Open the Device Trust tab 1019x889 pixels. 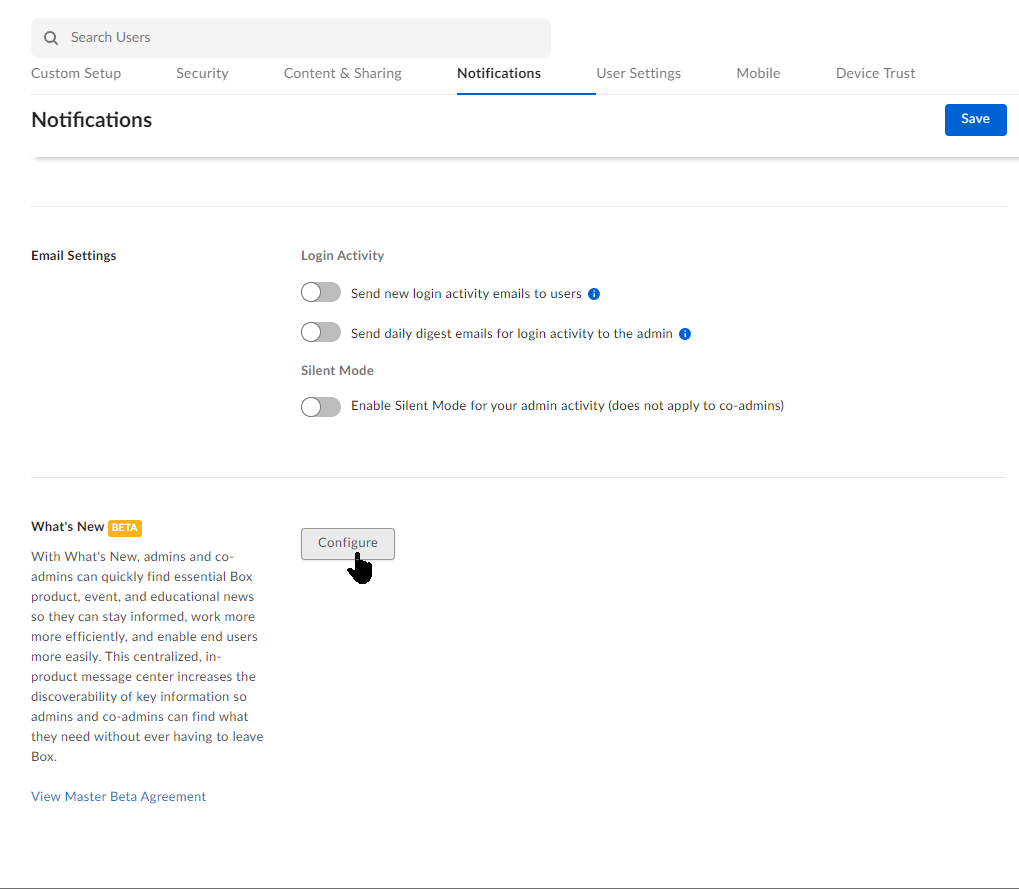(875, 73)
